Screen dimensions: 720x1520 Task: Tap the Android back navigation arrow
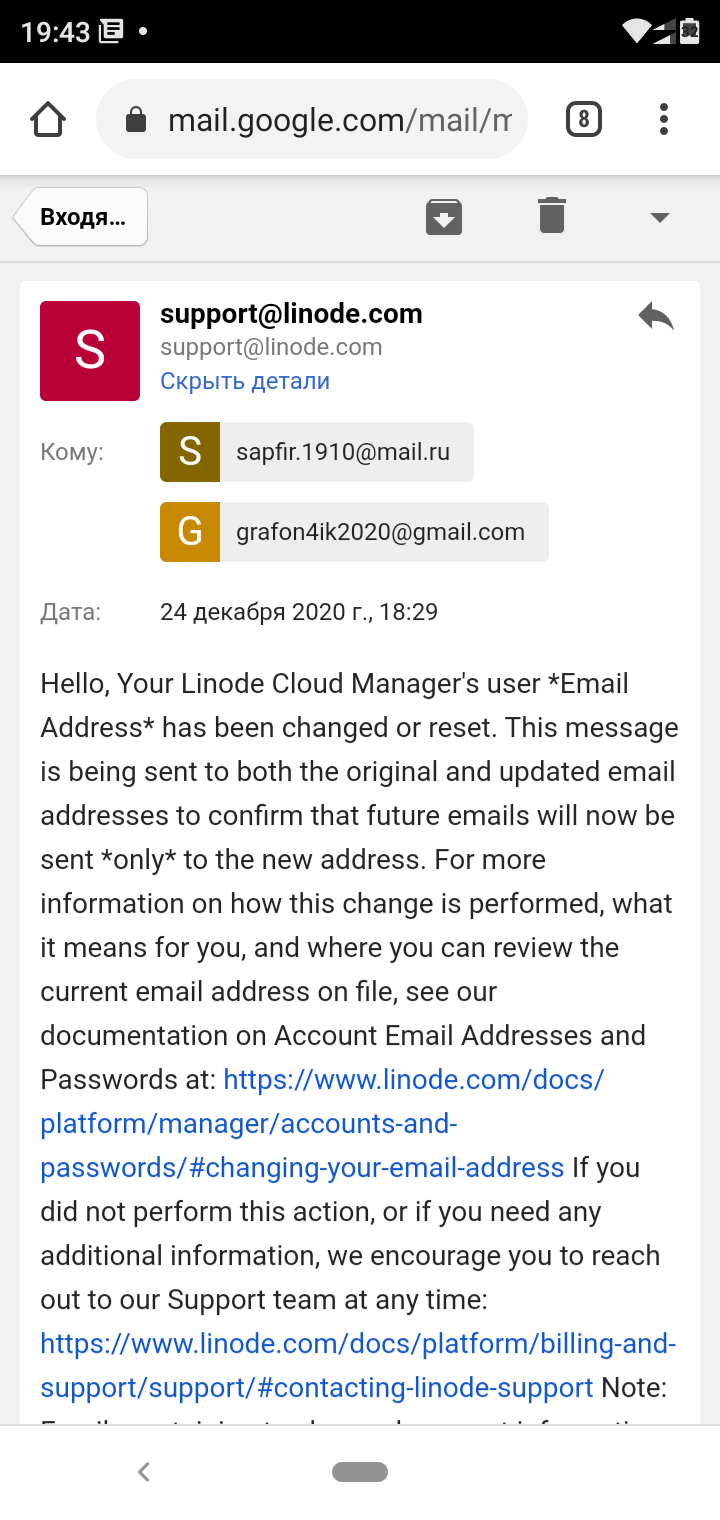pos(144,1471)
